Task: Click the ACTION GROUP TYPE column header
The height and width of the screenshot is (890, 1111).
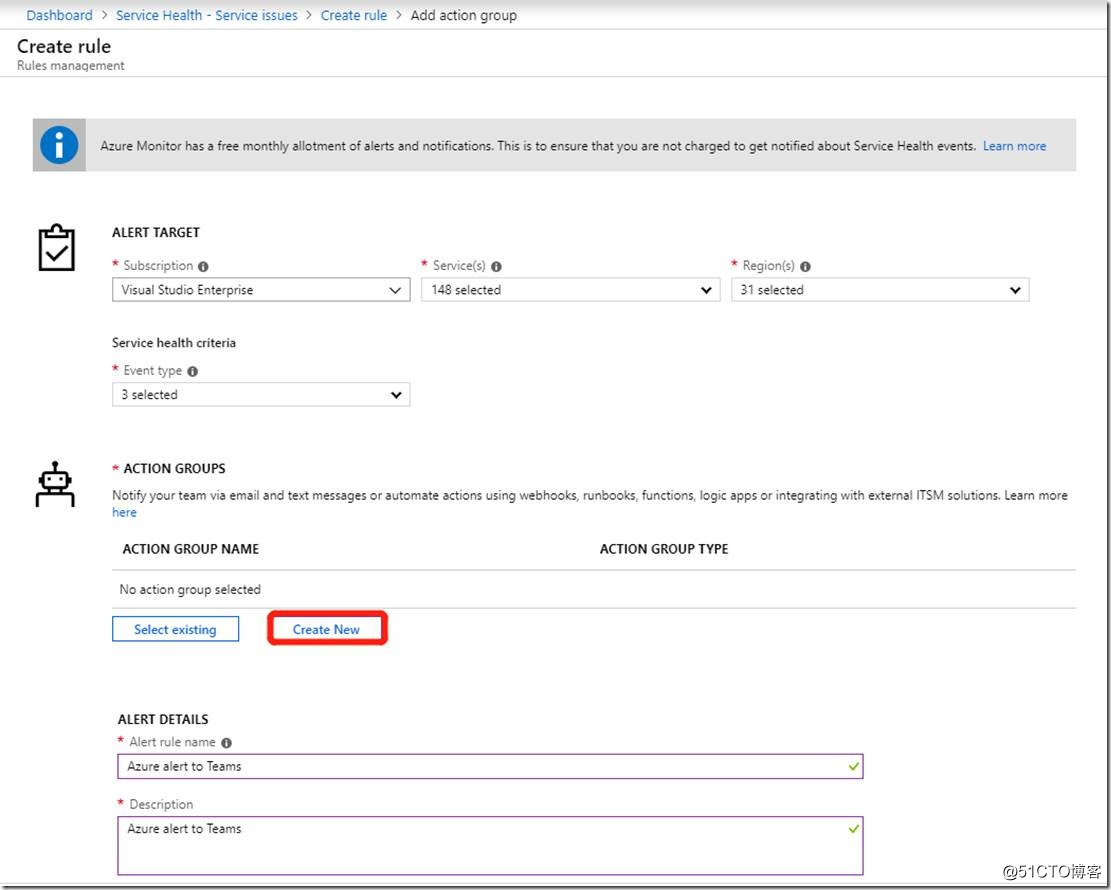Action: point(664,549)
